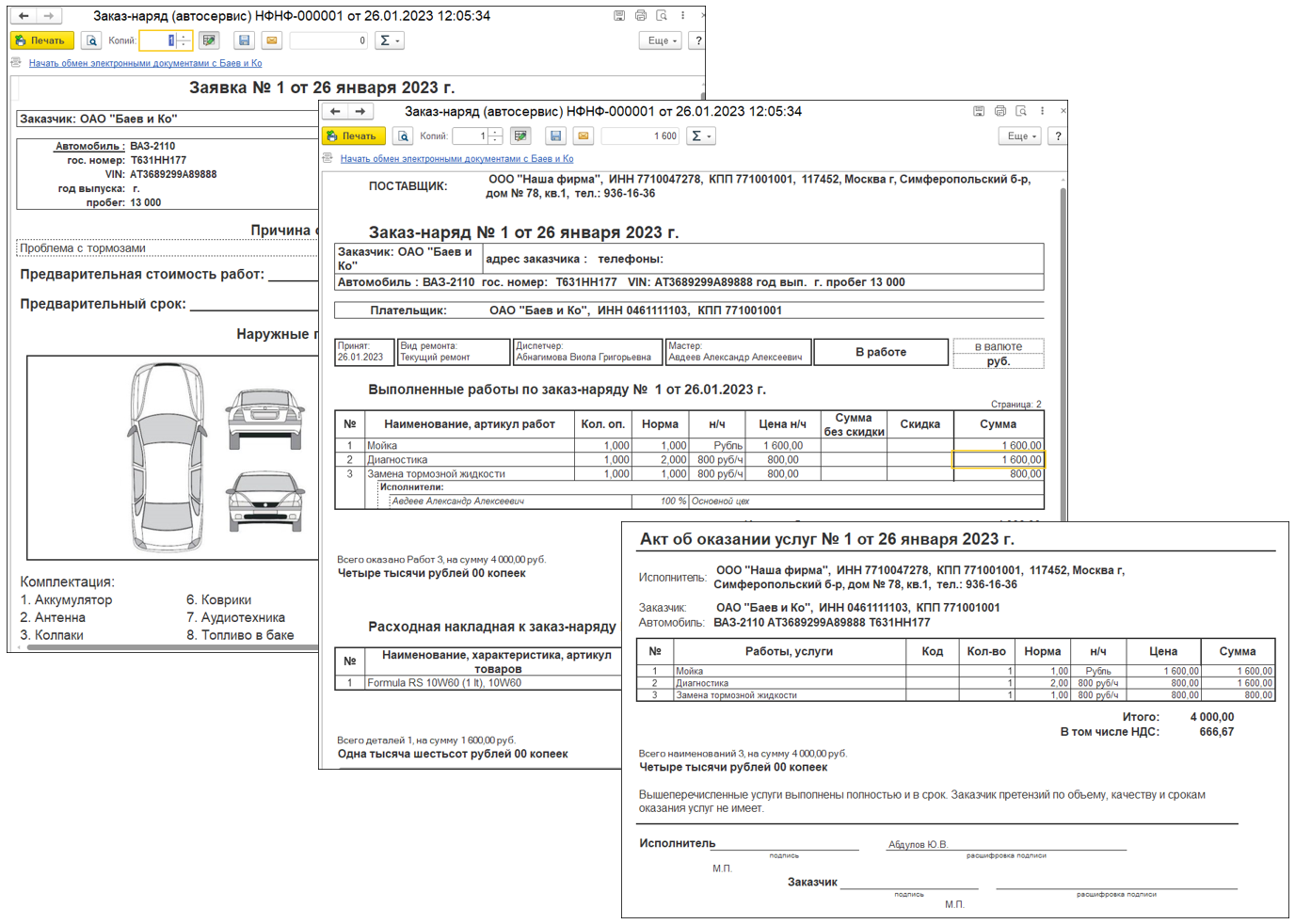Click the vertical scrollbar of the Заказ-наряд print form
The height and width of the screenshot is (924, 1295).
[x=1063, y=348]
